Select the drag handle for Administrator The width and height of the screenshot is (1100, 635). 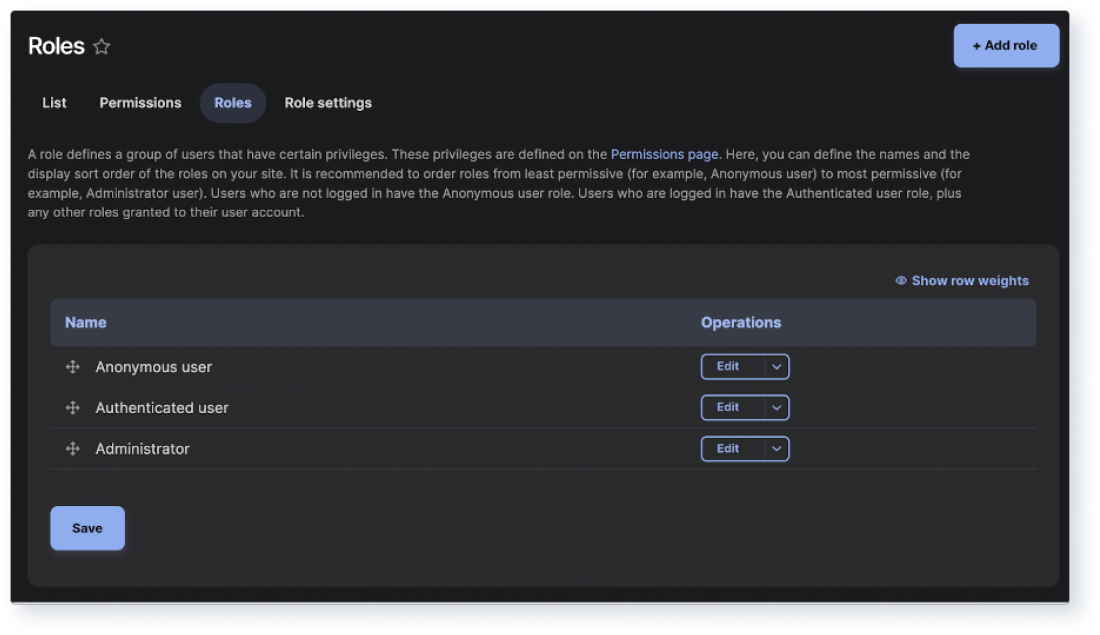click(71, 448)
